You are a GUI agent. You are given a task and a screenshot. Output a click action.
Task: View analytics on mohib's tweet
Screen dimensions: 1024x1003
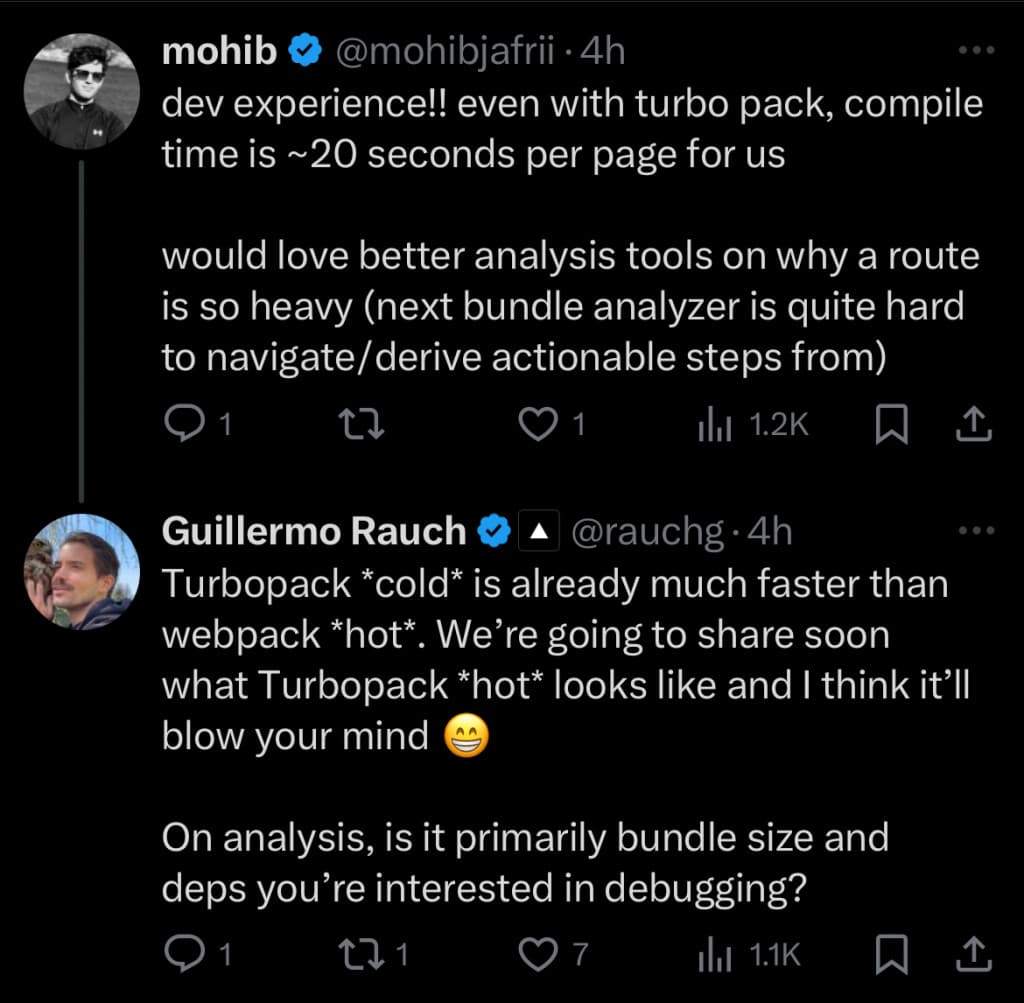(x=716, y=424)
